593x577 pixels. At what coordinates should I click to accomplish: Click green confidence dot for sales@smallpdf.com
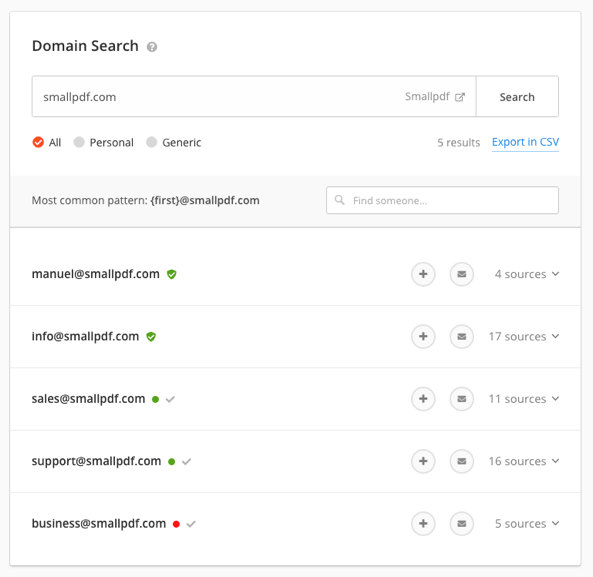click(x=155, y=399)
